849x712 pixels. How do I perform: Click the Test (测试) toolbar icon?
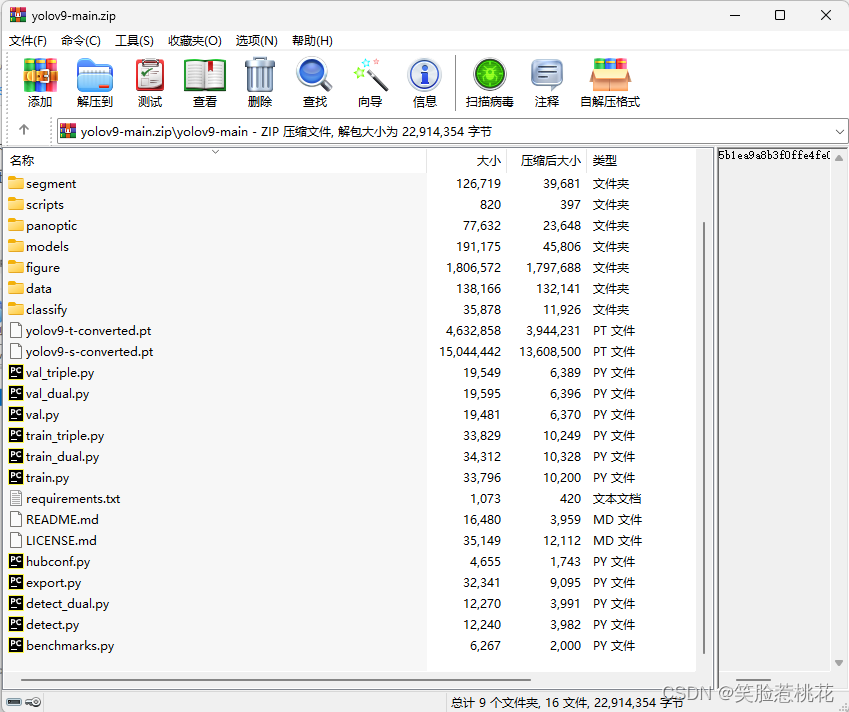[x=150, y=75]
